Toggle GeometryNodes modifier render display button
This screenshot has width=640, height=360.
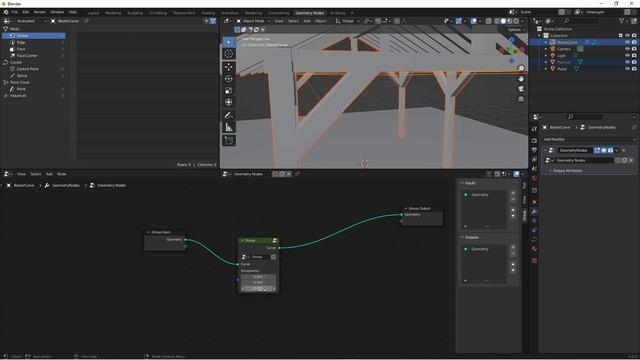point(610,151)
